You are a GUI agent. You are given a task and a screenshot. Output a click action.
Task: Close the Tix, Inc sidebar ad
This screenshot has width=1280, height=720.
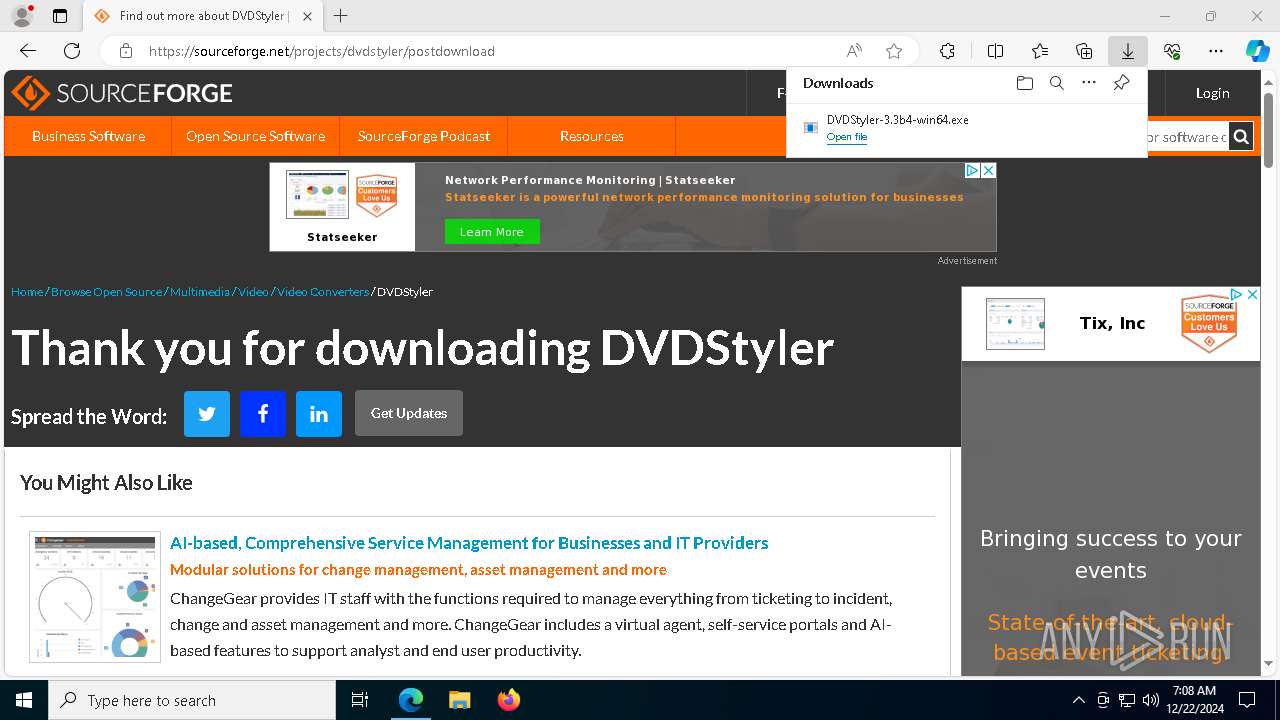point(1252,294)
